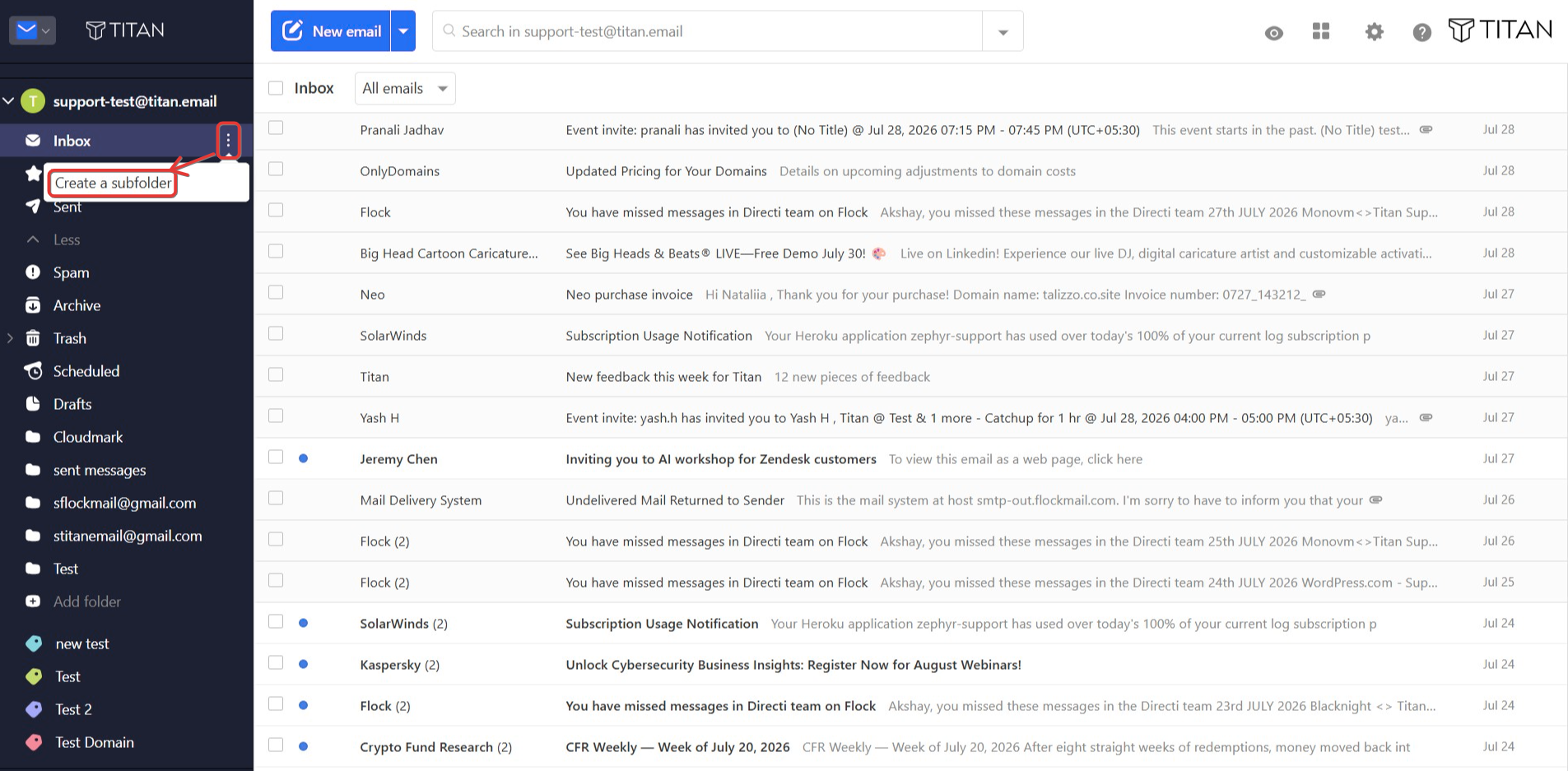1568x771 pixels.
Task: Open the Kaspersky Cybersecurity Webinars email
Action: click(x=910, y=664)
